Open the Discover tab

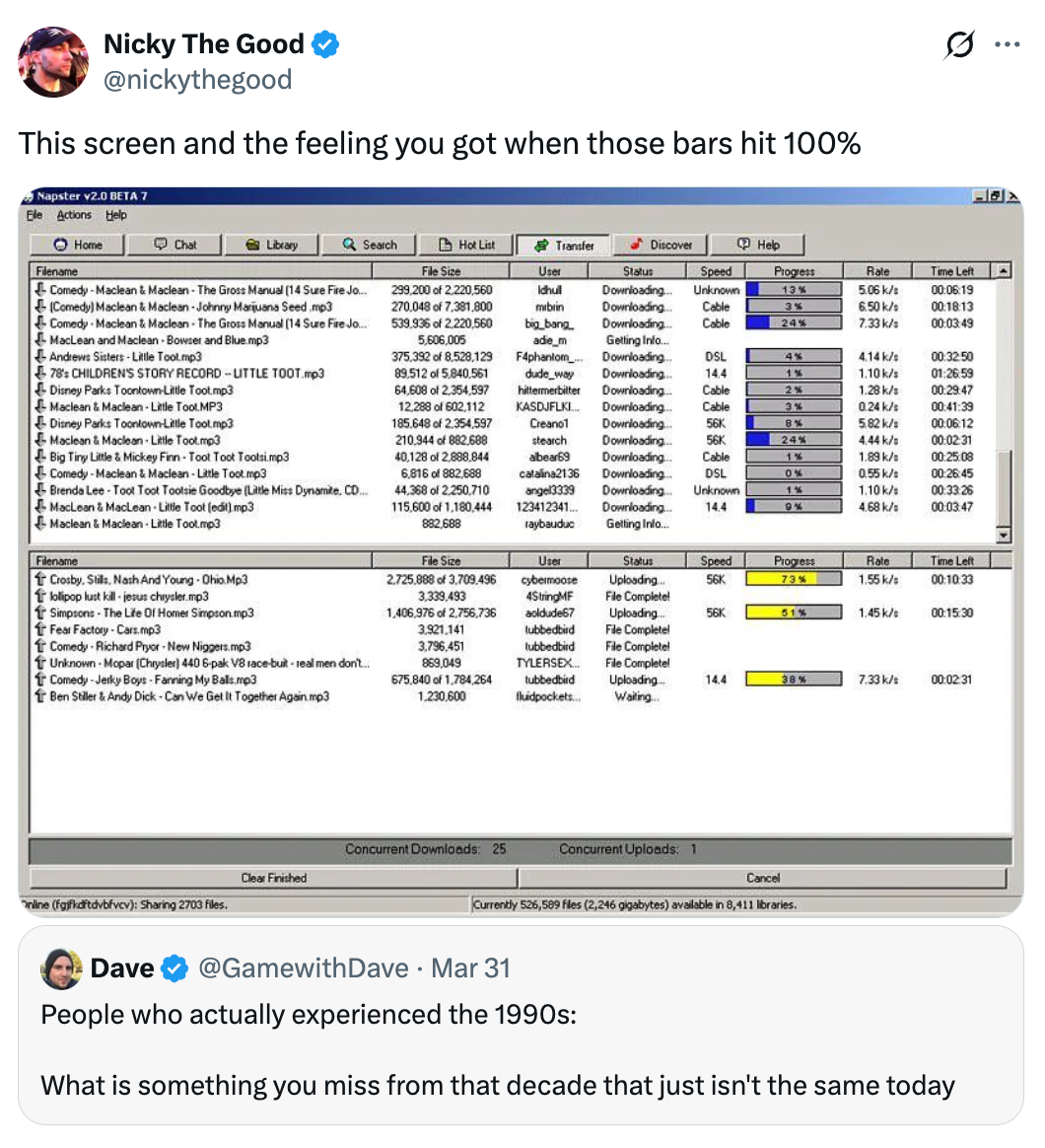(x=661, y=245)
